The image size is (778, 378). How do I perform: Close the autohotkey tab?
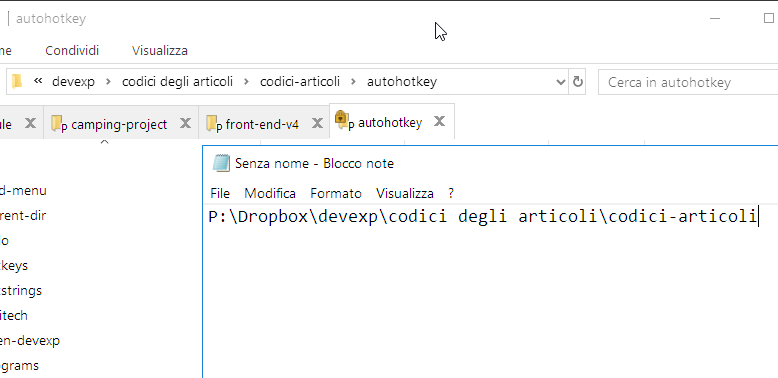439,121
